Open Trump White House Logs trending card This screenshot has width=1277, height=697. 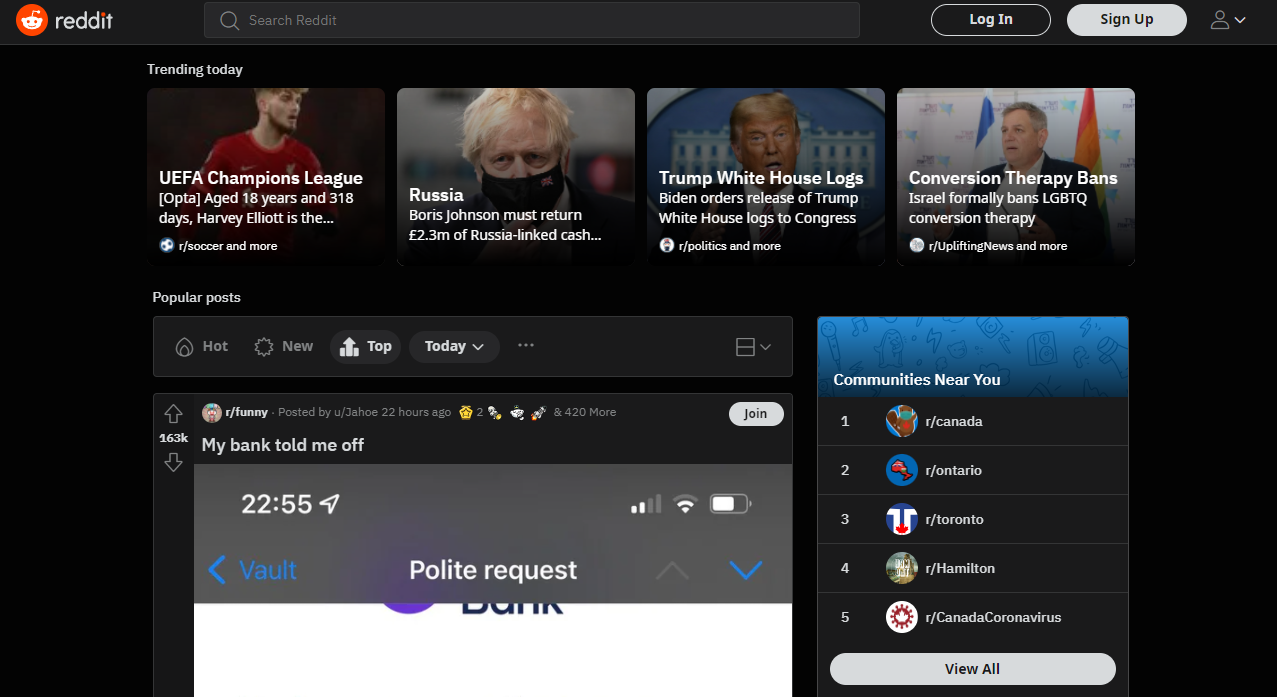pos(766,177)
